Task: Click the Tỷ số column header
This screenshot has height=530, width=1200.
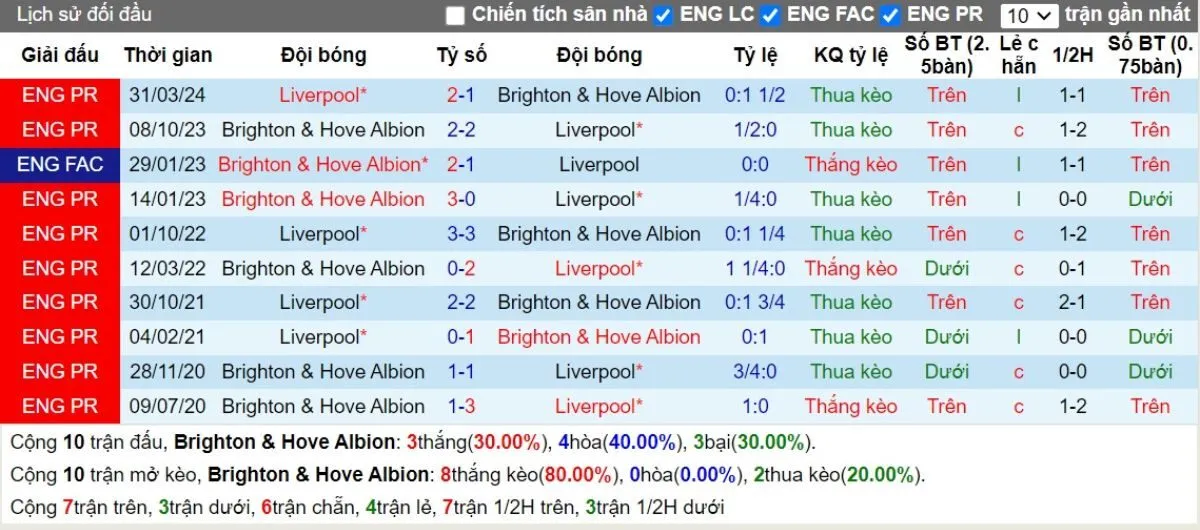Action: tap(461, 55)
